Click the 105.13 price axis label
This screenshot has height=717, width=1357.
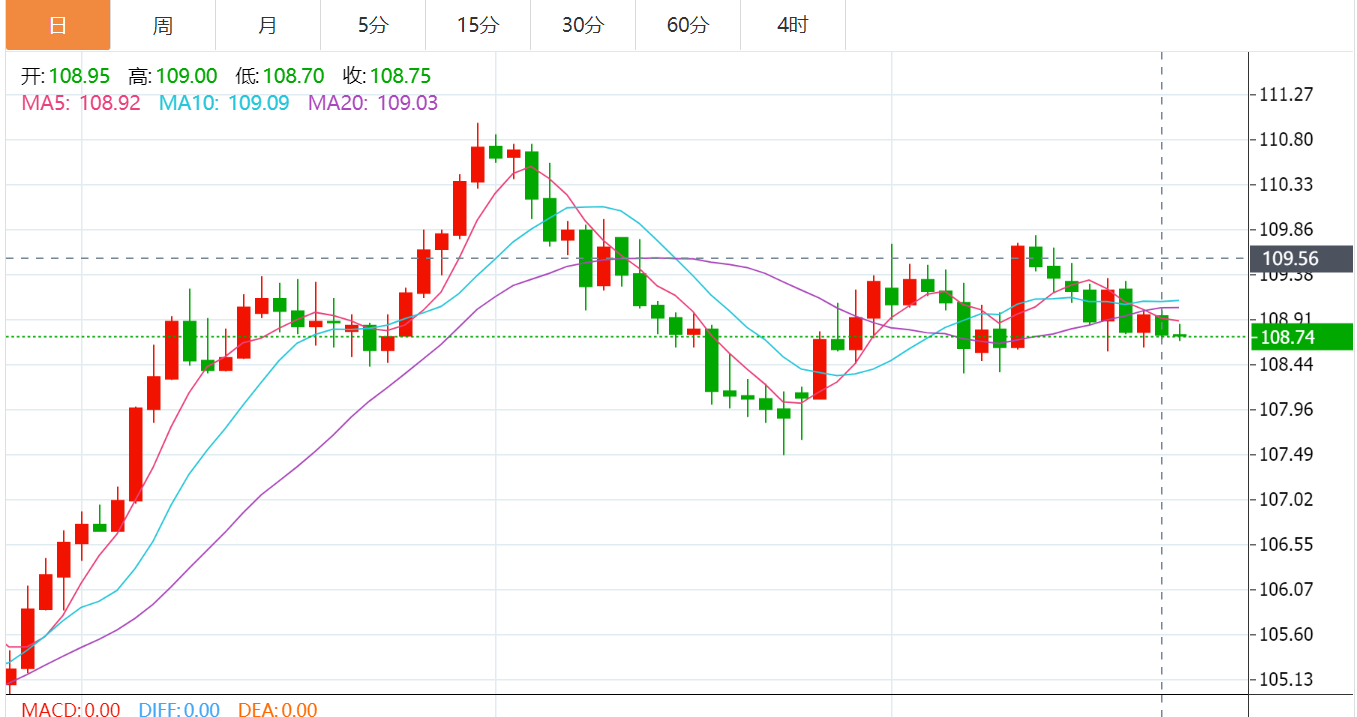click(1286, 680)
